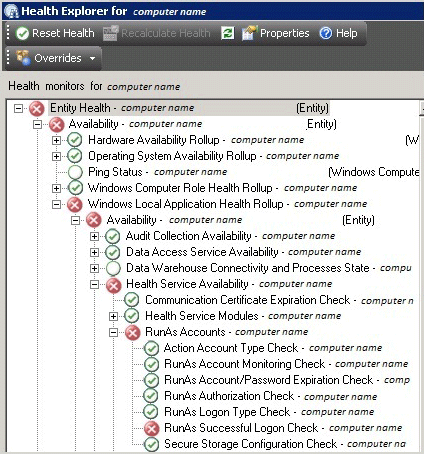This screenshot has height=454, width=424.
Task: Click green check icon of Action Account Type Check
Action: (151, 349)
